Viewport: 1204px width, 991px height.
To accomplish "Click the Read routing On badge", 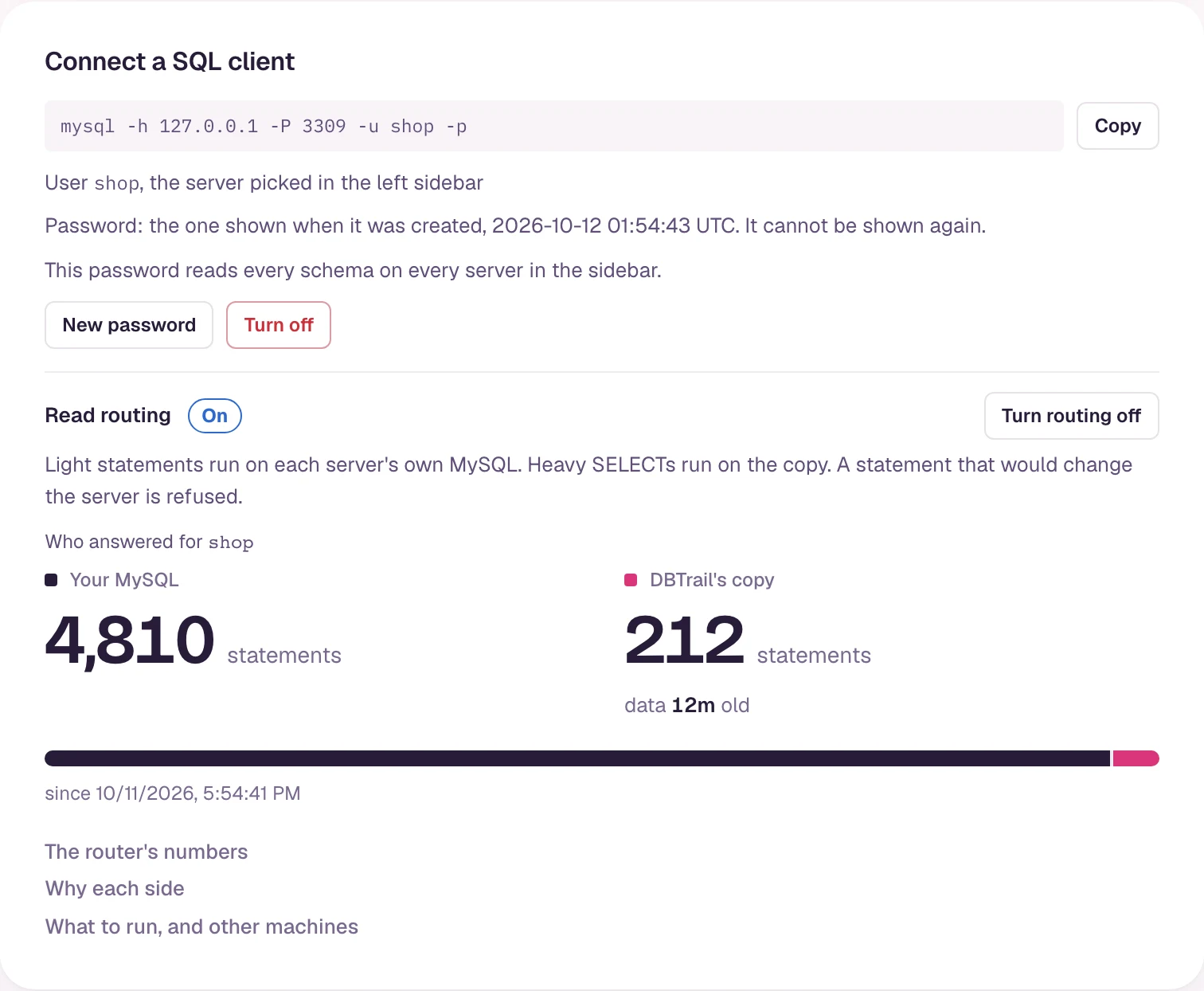I will point(215,416).
